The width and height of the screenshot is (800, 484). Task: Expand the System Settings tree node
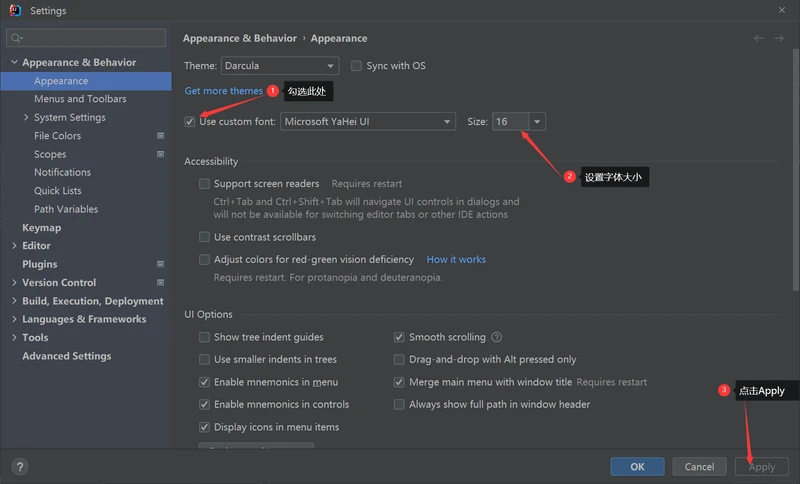(x=26, y=118)
